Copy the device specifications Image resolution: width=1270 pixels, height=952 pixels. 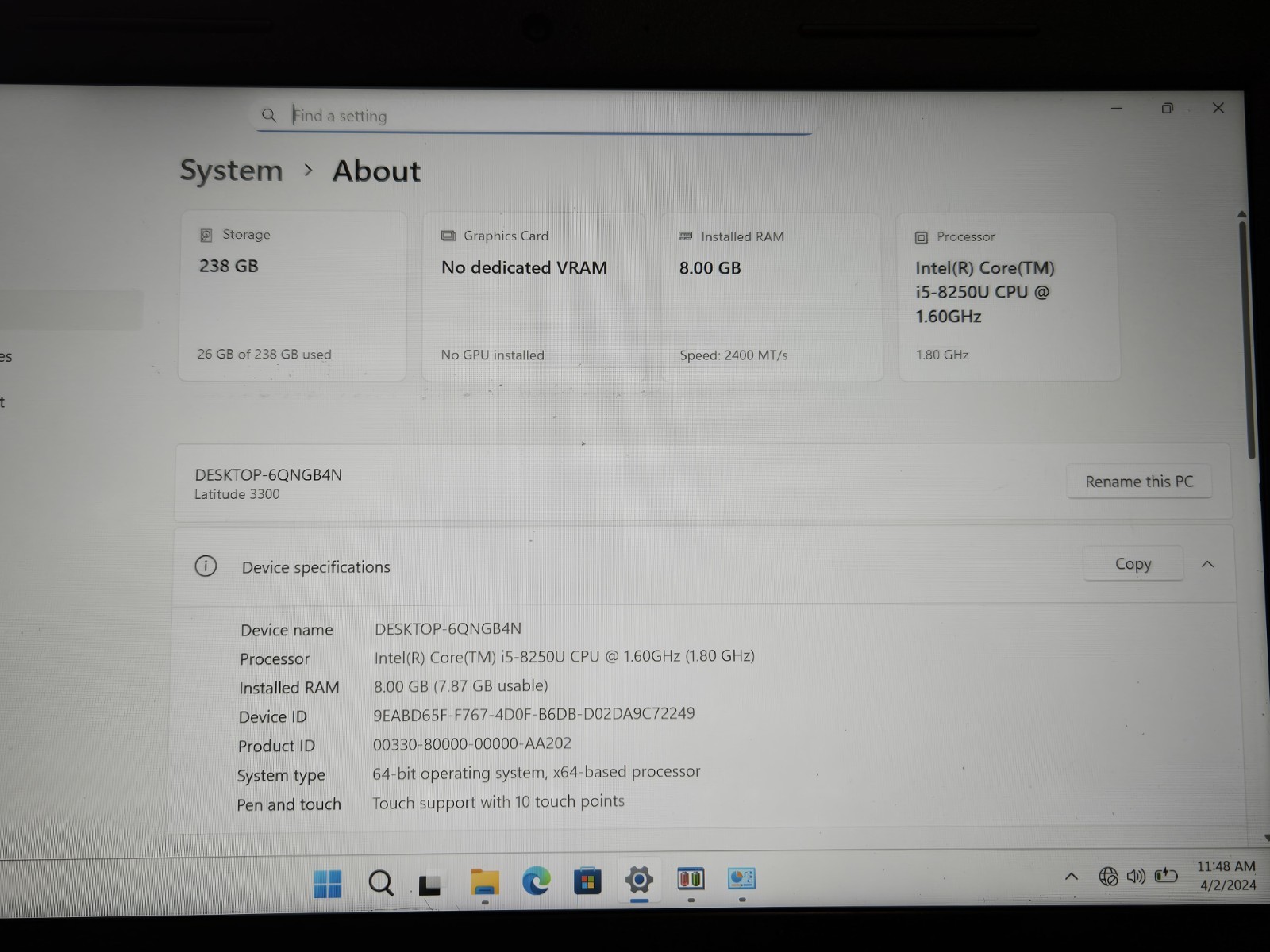pos(1133,564)
